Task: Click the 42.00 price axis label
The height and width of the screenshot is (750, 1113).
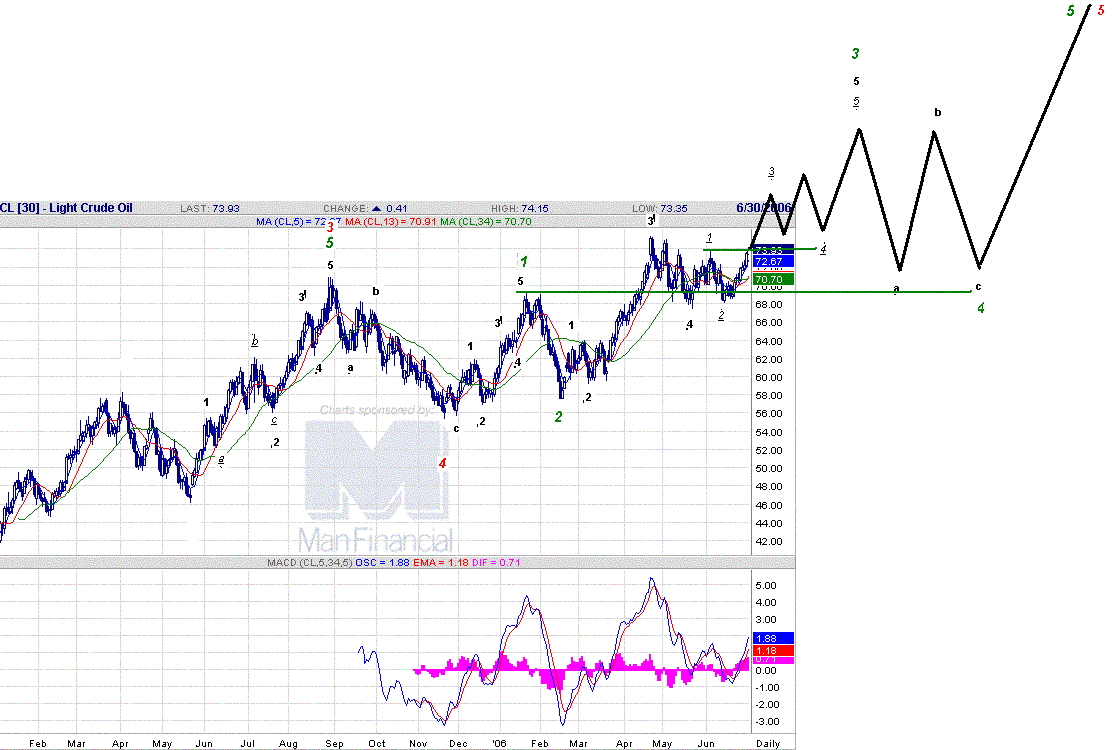Action: 768,542
